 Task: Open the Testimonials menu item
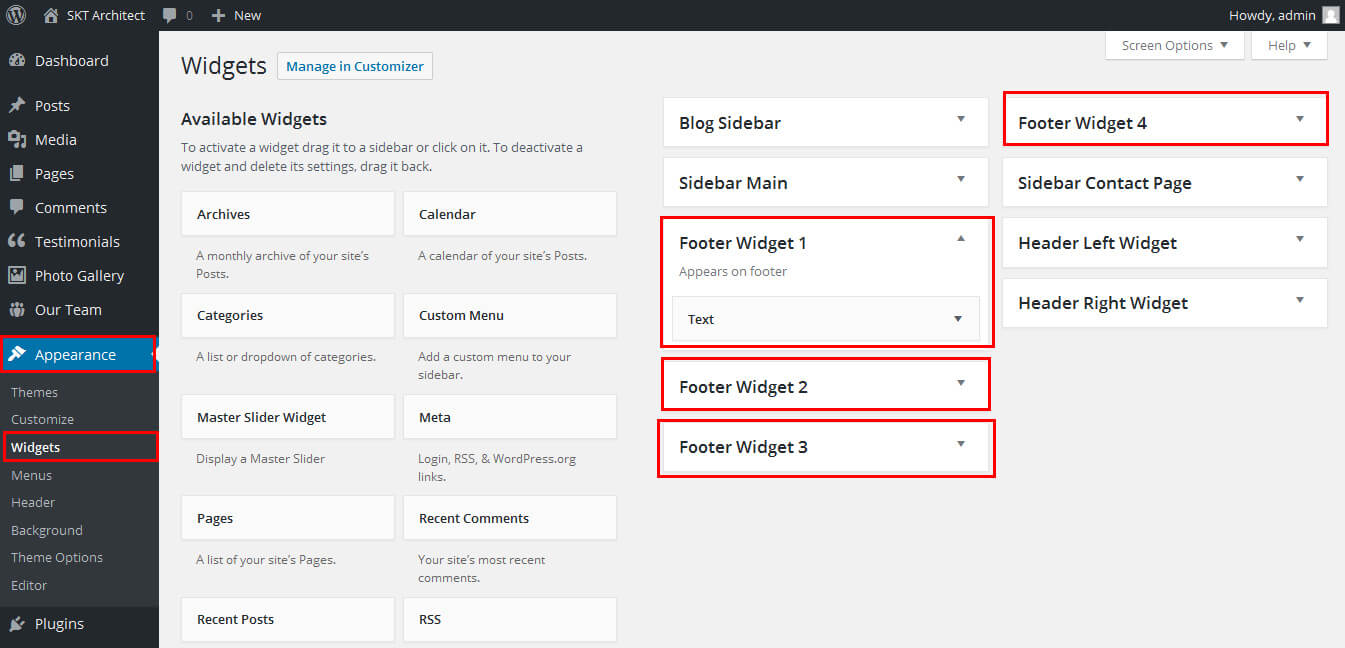pos(79,241)
